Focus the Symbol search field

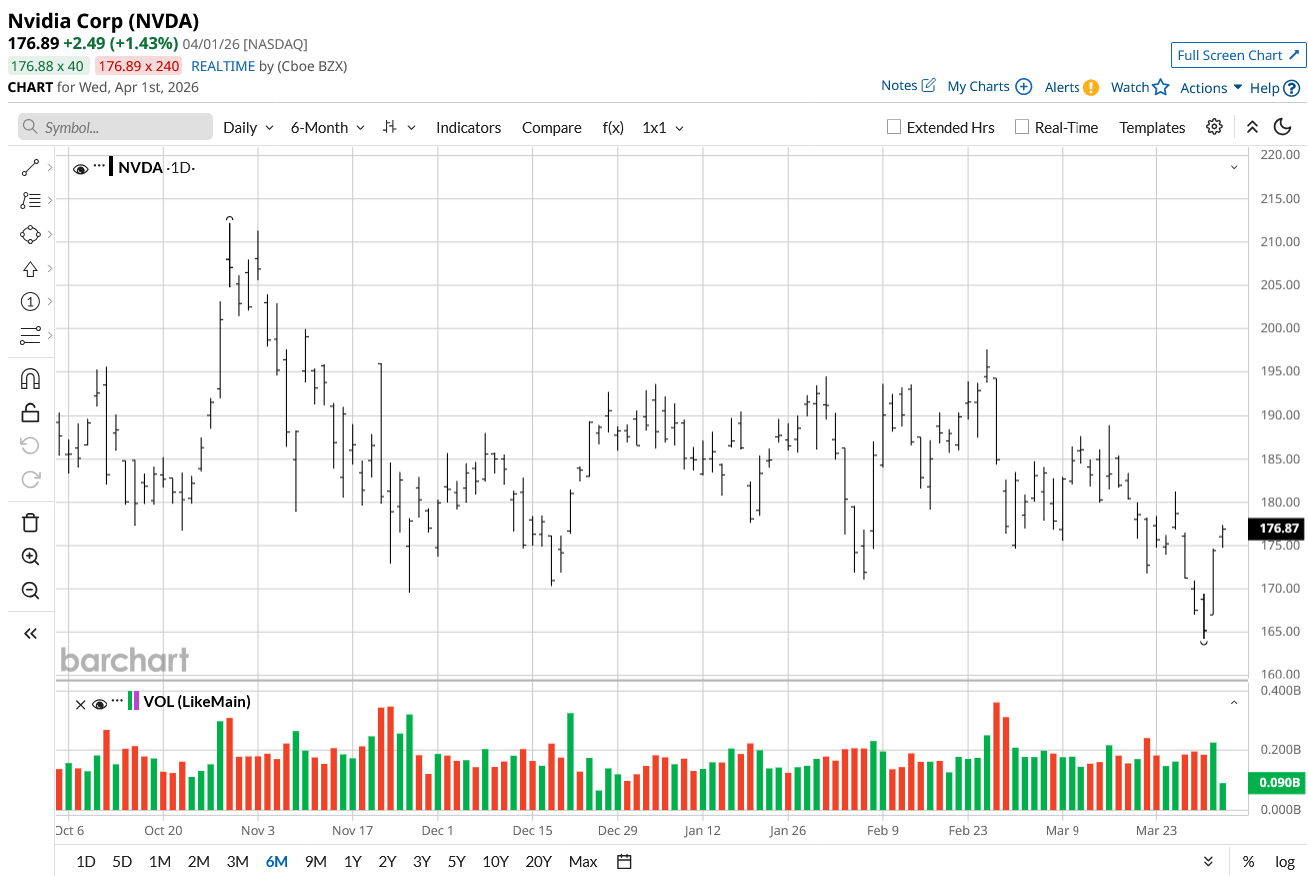pyautogui.click(x=115, y=127)
